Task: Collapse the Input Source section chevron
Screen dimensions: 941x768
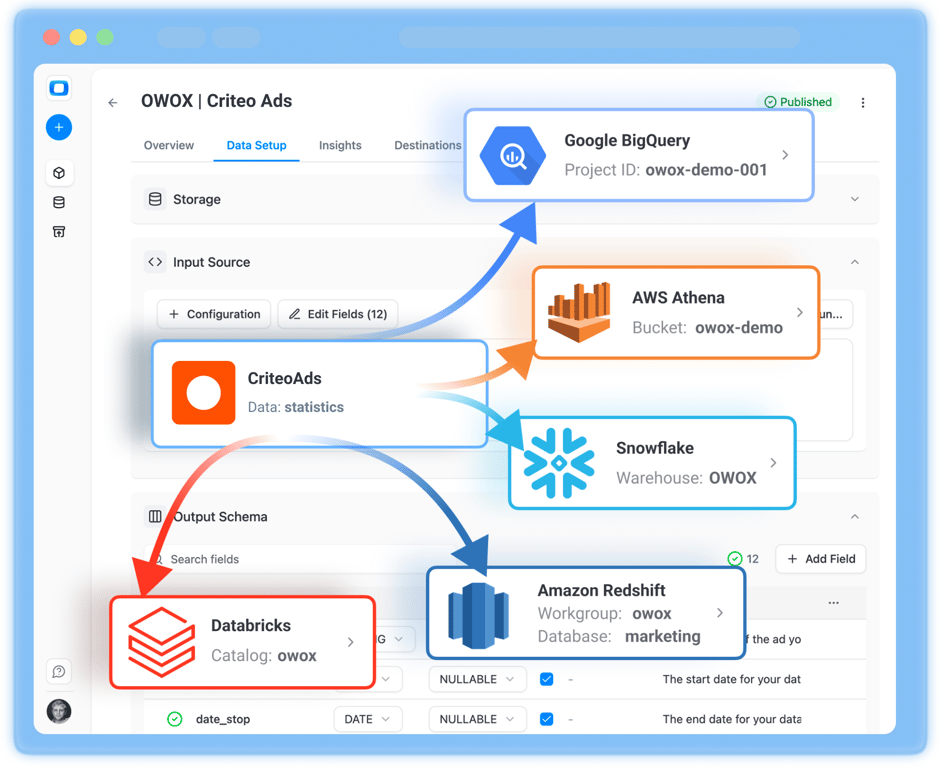Action: click(x=855, y=262)
